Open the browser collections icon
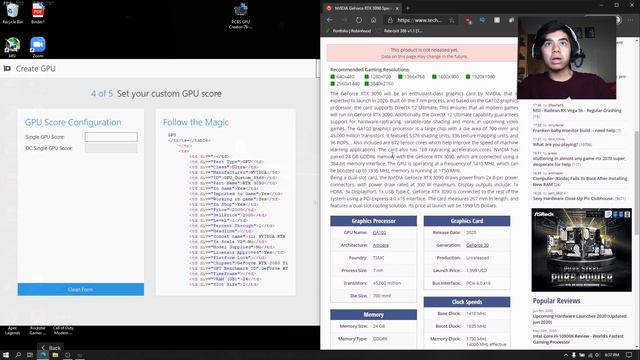This screenshot has width=640, height=360. coord(511,20)
